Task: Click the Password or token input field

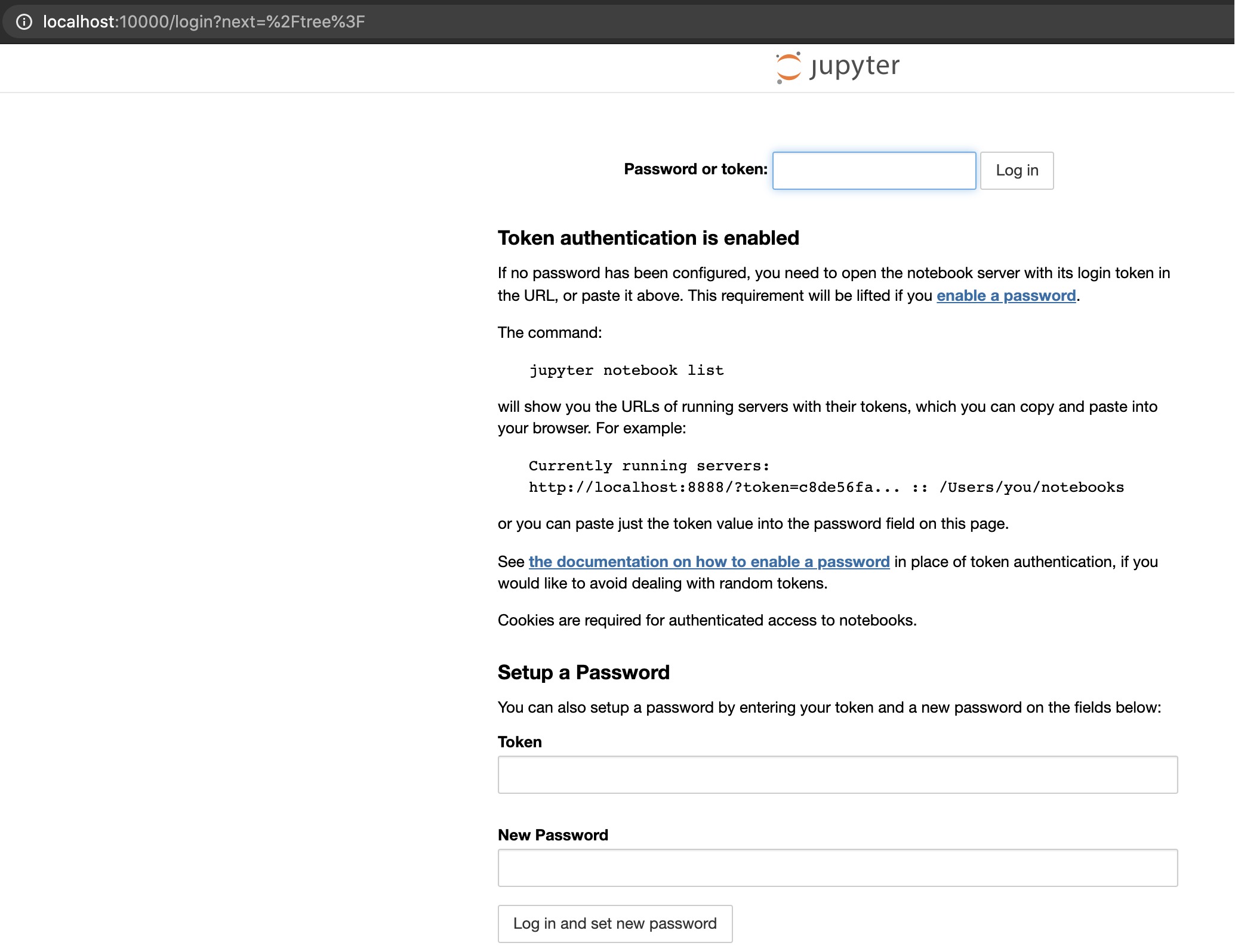Action: click(874, 171)
